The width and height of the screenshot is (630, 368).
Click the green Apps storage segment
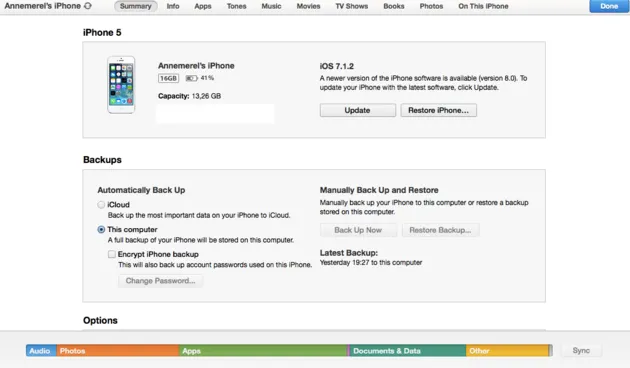pos(264,351)
